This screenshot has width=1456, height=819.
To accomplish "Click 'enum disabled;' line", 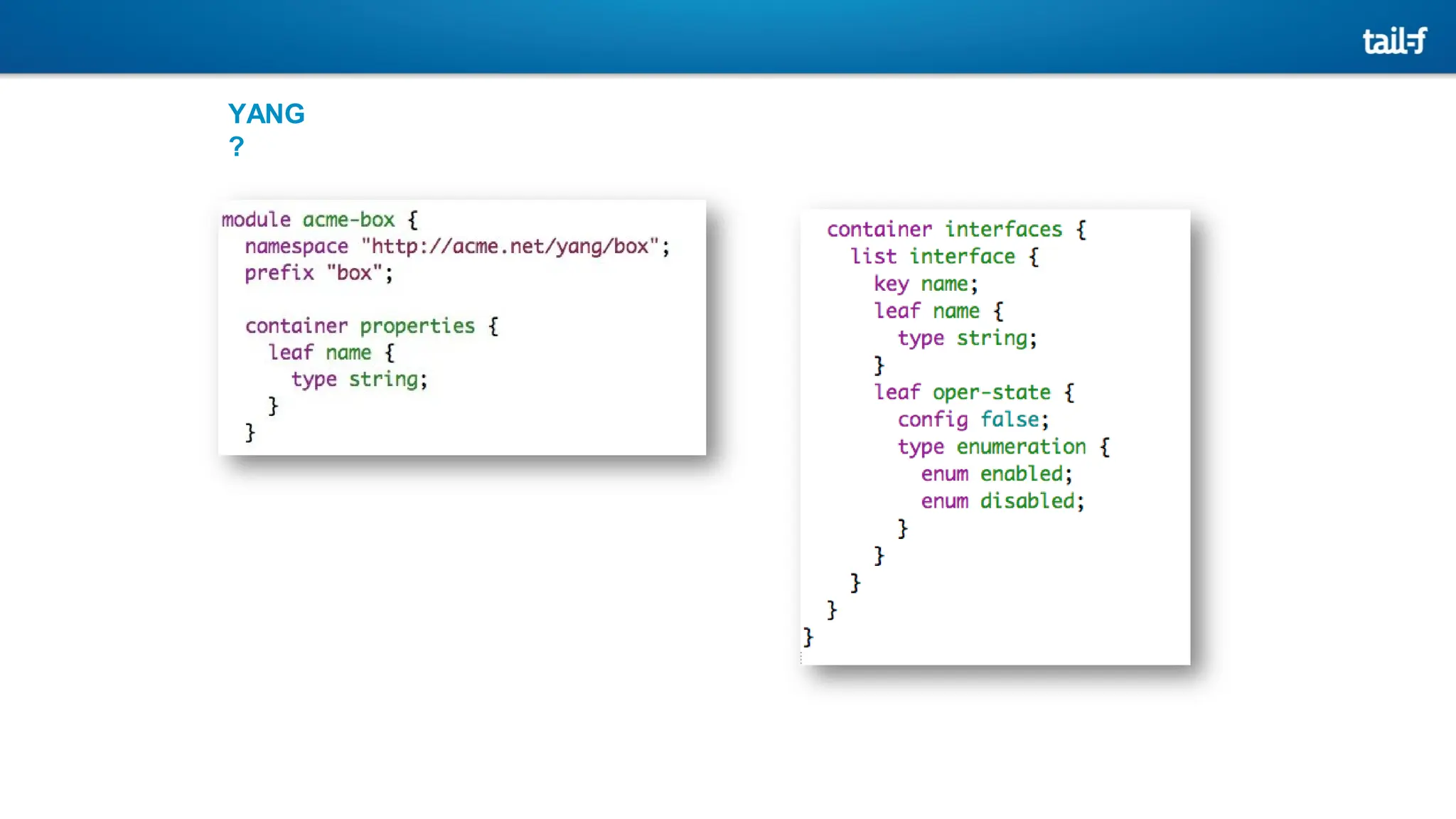I will (x=1002, y=501).
